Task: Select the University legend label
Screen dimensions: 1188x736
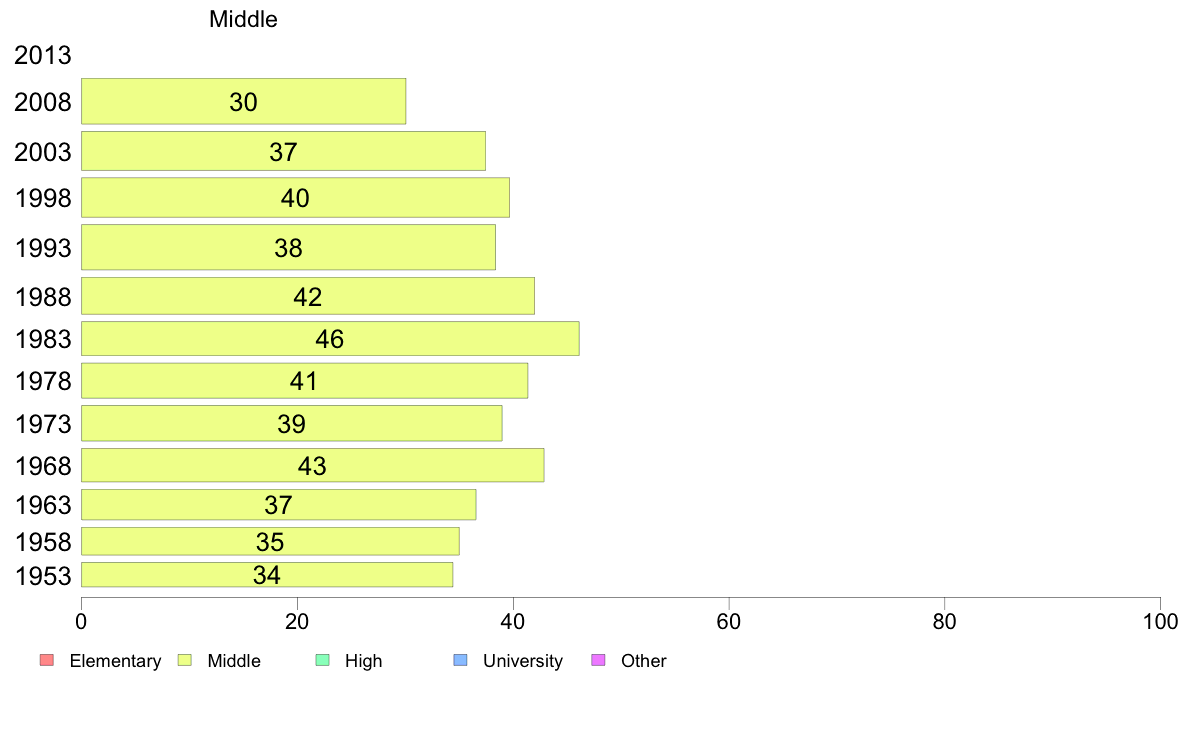Action: coord(523,661)
